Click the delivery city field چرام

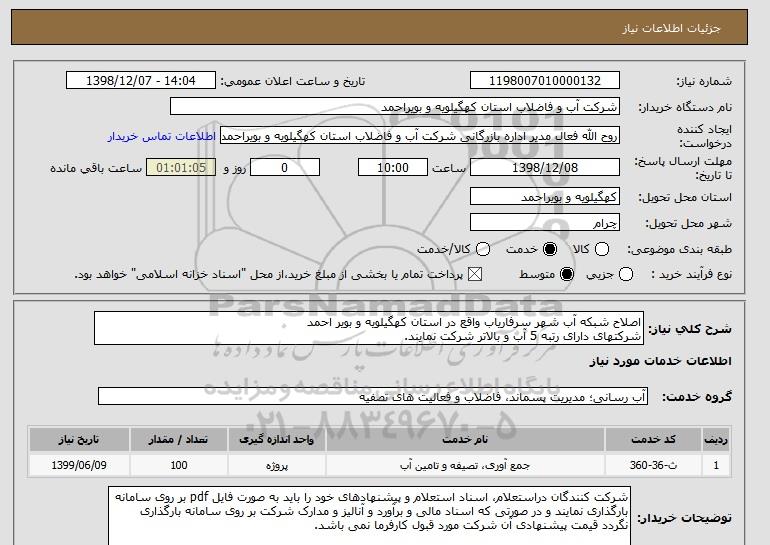[x=545, y=222]
